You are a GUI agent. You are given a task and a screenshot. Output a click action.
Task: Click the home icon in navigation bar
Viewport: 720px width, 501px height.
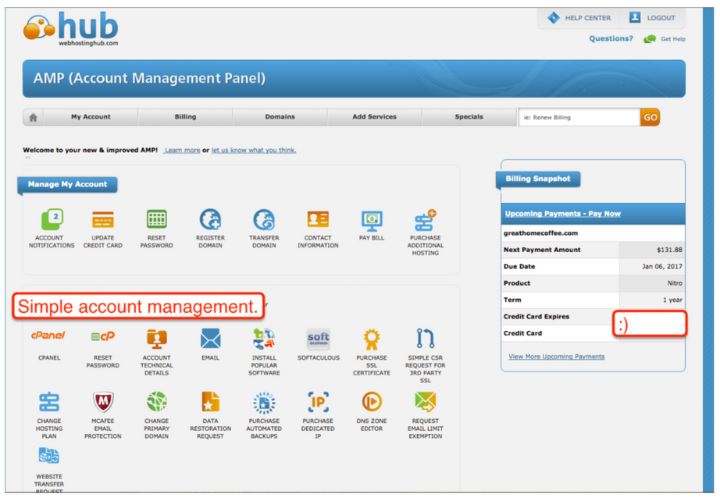pyautogui.click(x=33, y=117)
